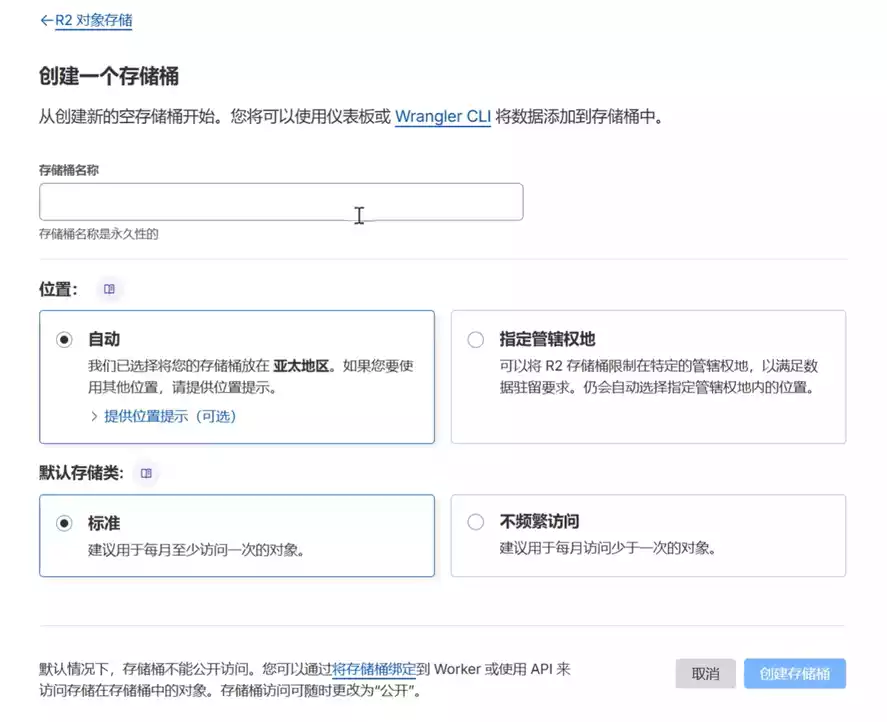Viewport: 887px width, 722px height.
Task: Go back to R2 对象存储
Action: point(93,20)
